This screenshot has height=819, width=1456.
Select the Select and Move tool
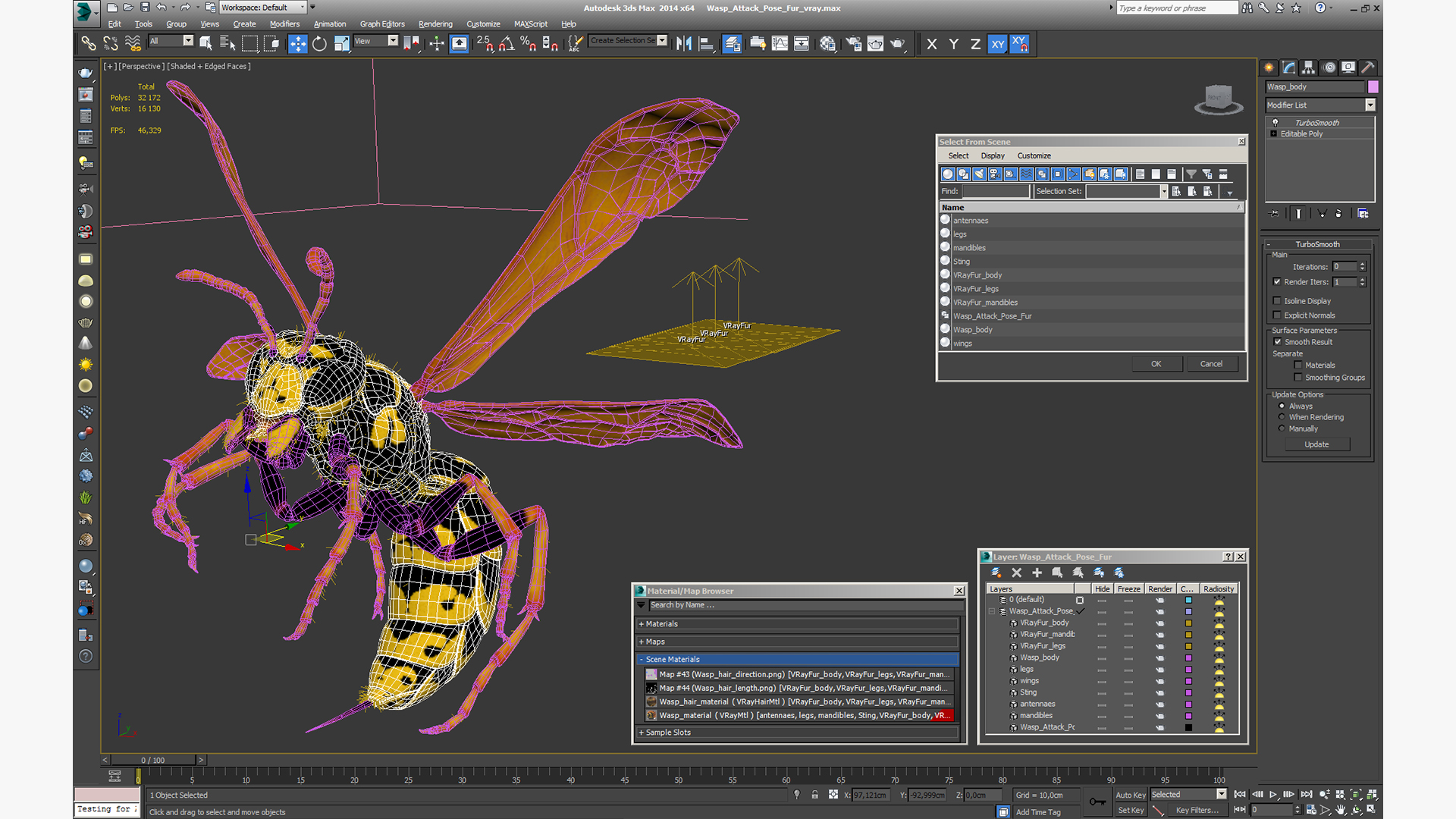point(297,44)
